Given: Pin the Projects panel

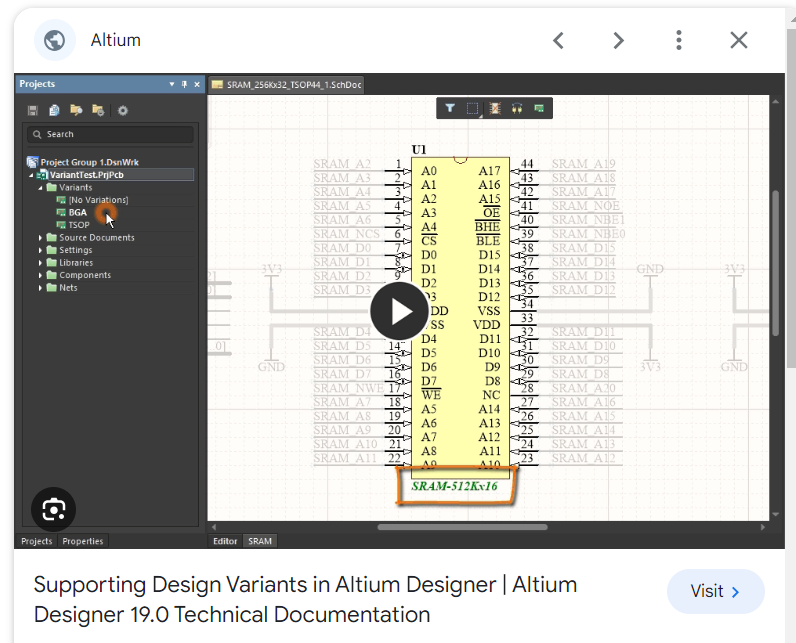Looking at the screenshot, I should click(x=184, y=84).
